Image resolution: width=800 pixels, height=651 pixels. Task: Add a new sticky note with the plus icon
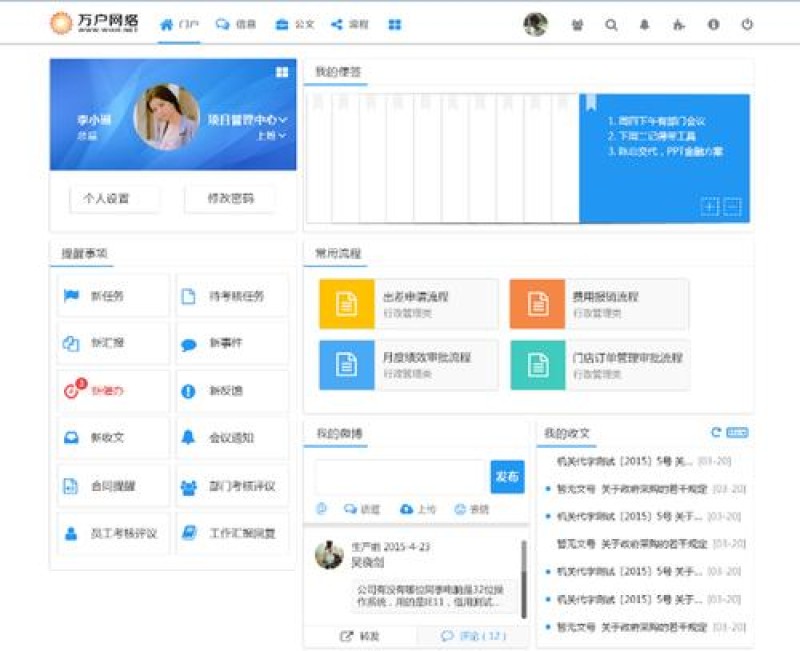[x=710, y=207]
